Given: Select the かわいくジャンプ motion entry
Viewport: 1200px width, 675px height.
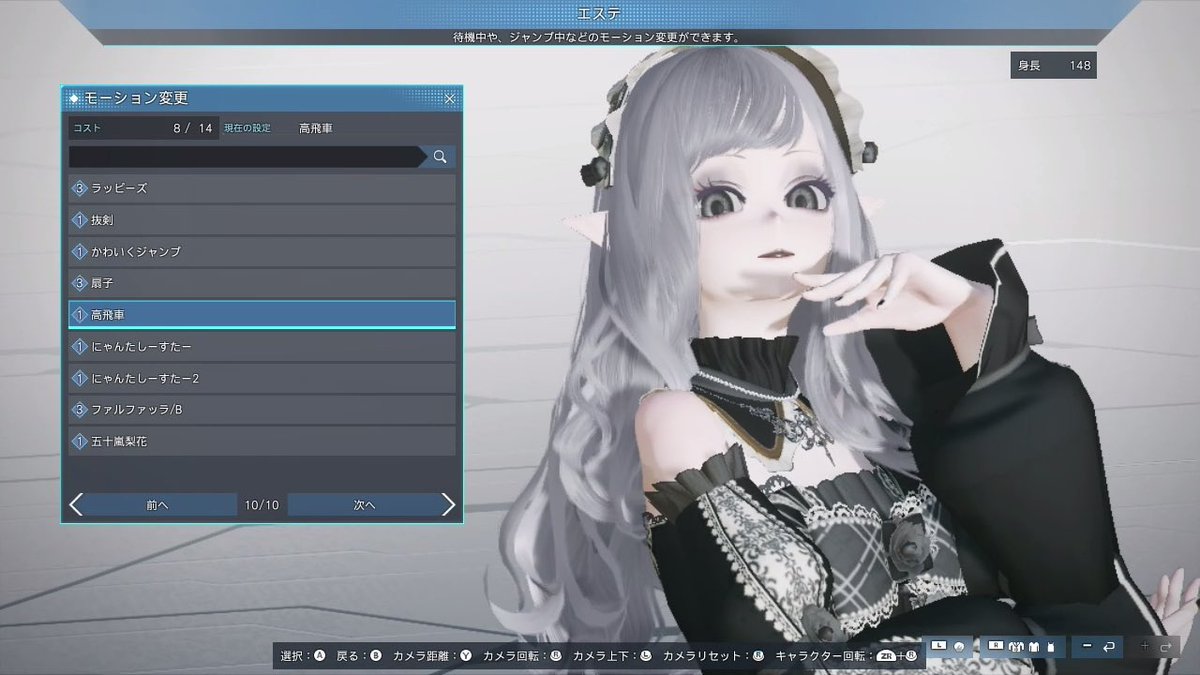Looking at the screenshot, I should (x=262, y=252).
